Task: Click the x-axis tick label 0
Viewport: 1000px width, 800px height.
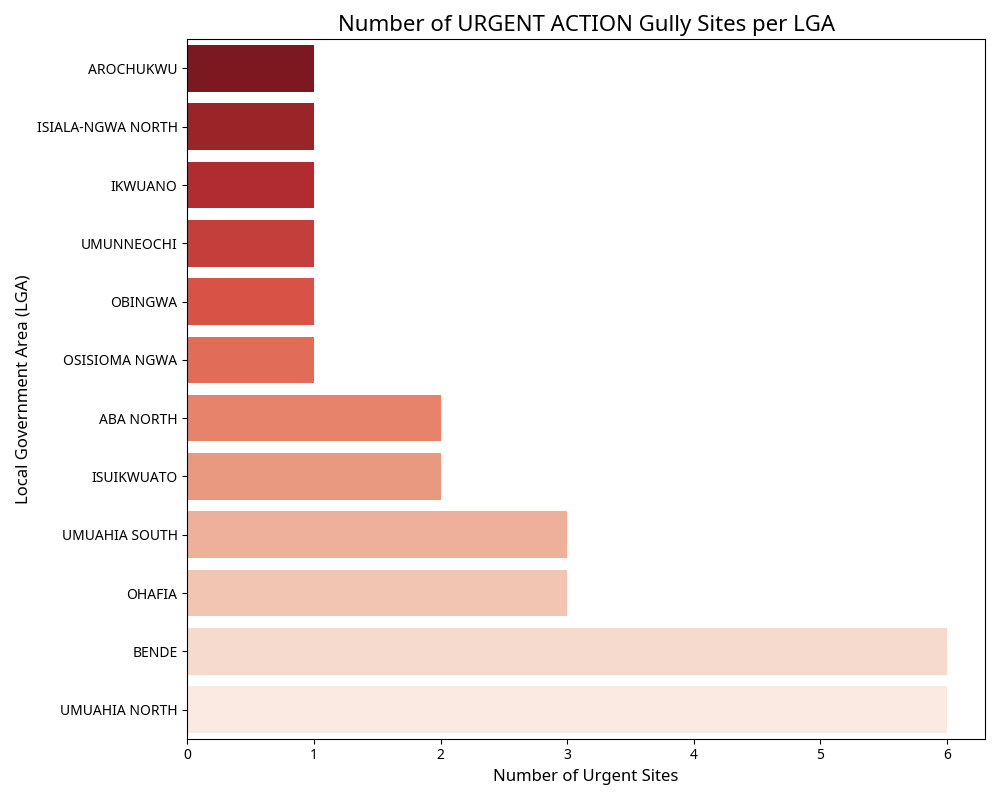Action: coord(187,753)
